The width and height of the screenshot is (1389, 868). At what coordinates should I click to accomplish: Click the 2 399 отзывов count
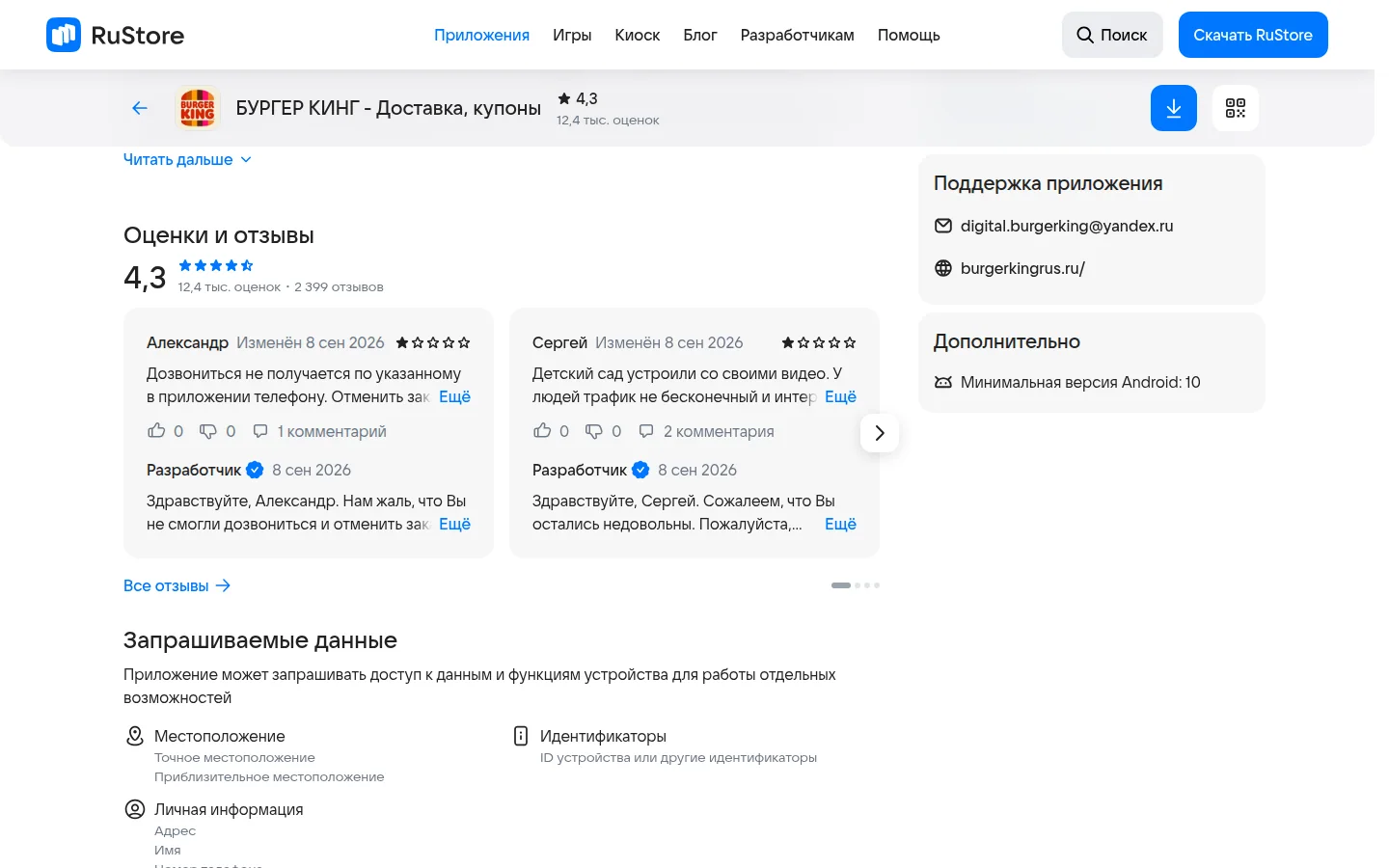point(339,286)
